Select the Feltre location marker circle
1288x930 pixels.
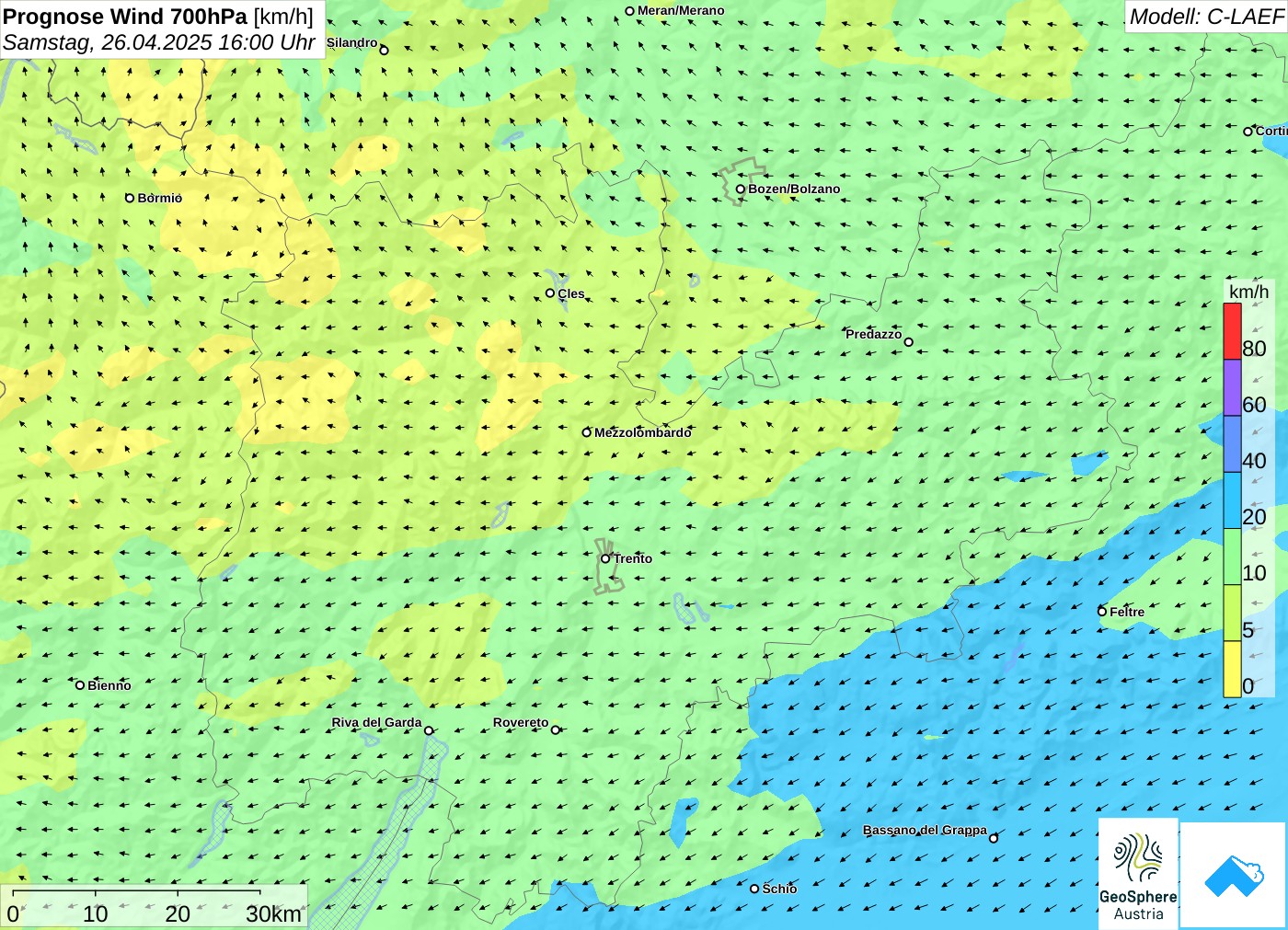tap(1102, 612)
